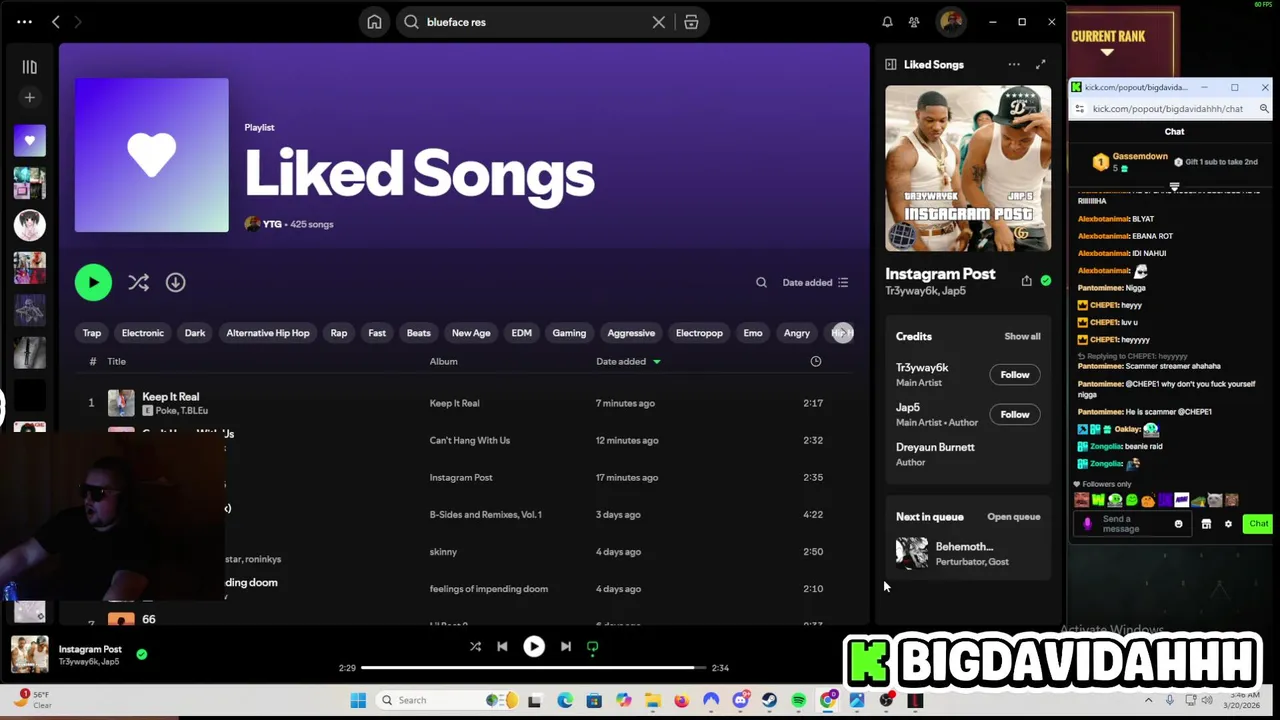Play current track in player bar
Viewport: 1280px width, 720px height.
534,646
